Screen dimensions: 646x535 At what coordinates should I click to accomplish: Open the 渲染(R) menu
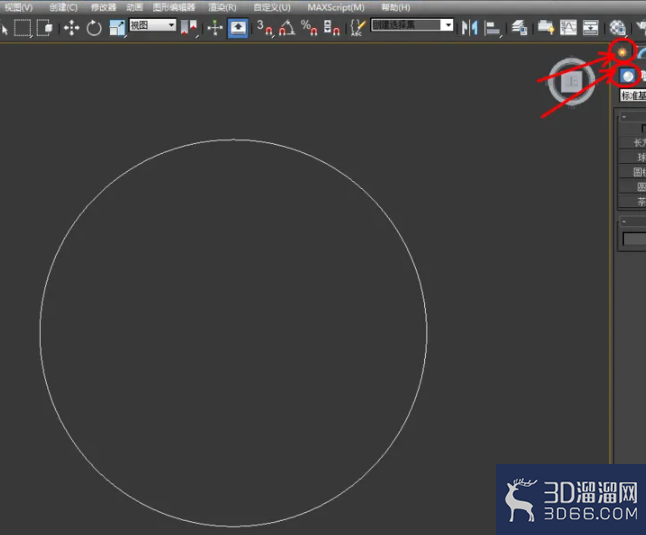click(x=222, y=7)
